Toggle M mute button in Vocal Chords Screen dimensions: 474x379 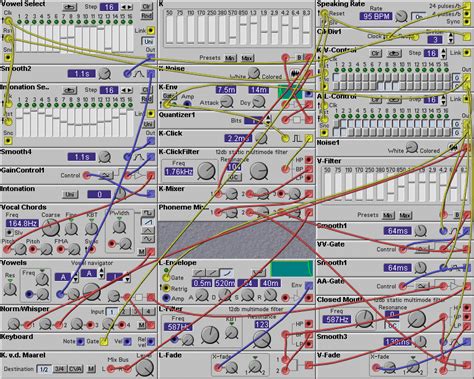pyautogui.click(x=142, y=252)
